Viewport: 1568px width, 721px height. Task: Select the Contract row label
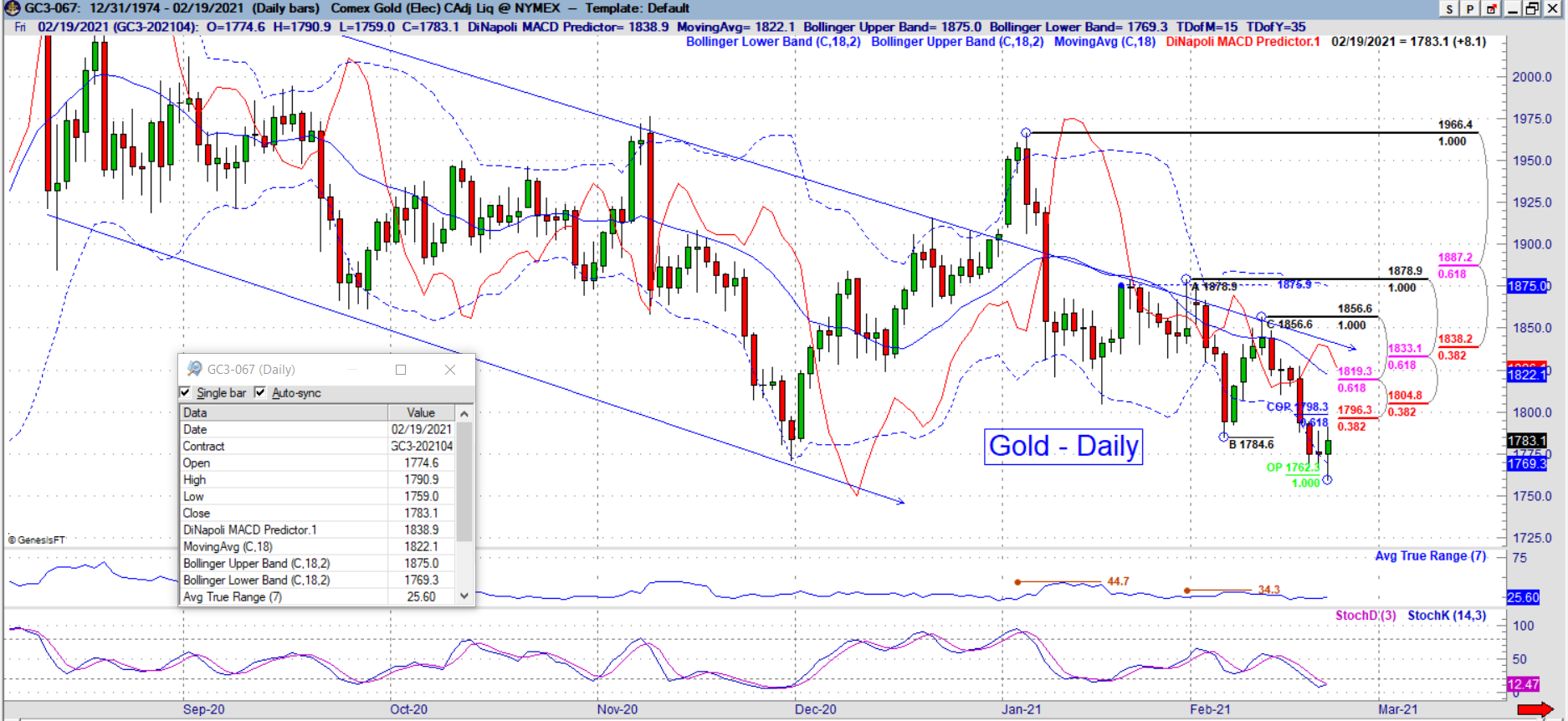point(203,446)
